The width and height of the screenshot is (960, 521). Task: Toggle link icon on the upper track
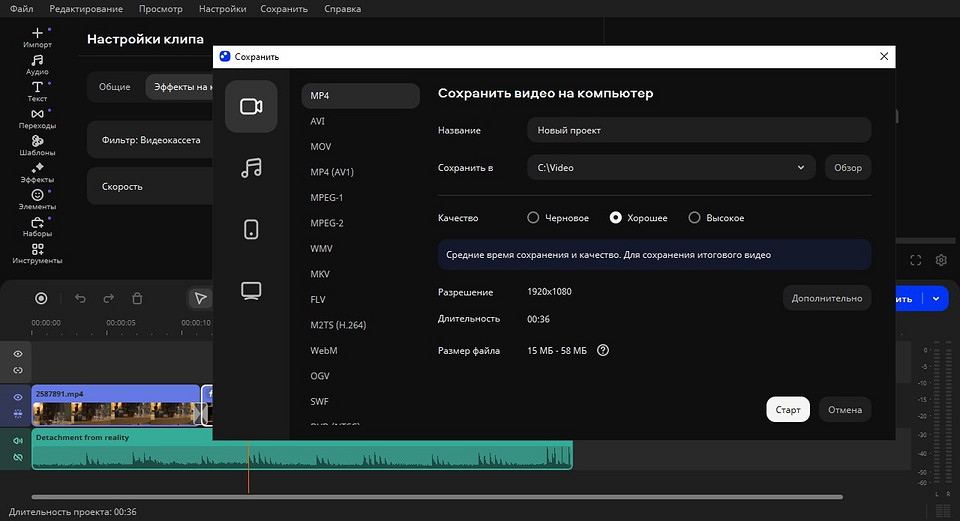coord(18,370)
